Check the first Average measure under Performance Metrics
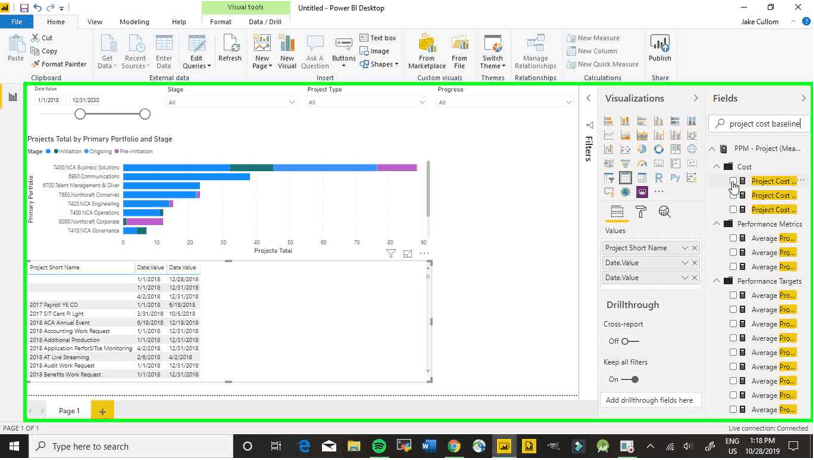 click(x=732, y=238)
